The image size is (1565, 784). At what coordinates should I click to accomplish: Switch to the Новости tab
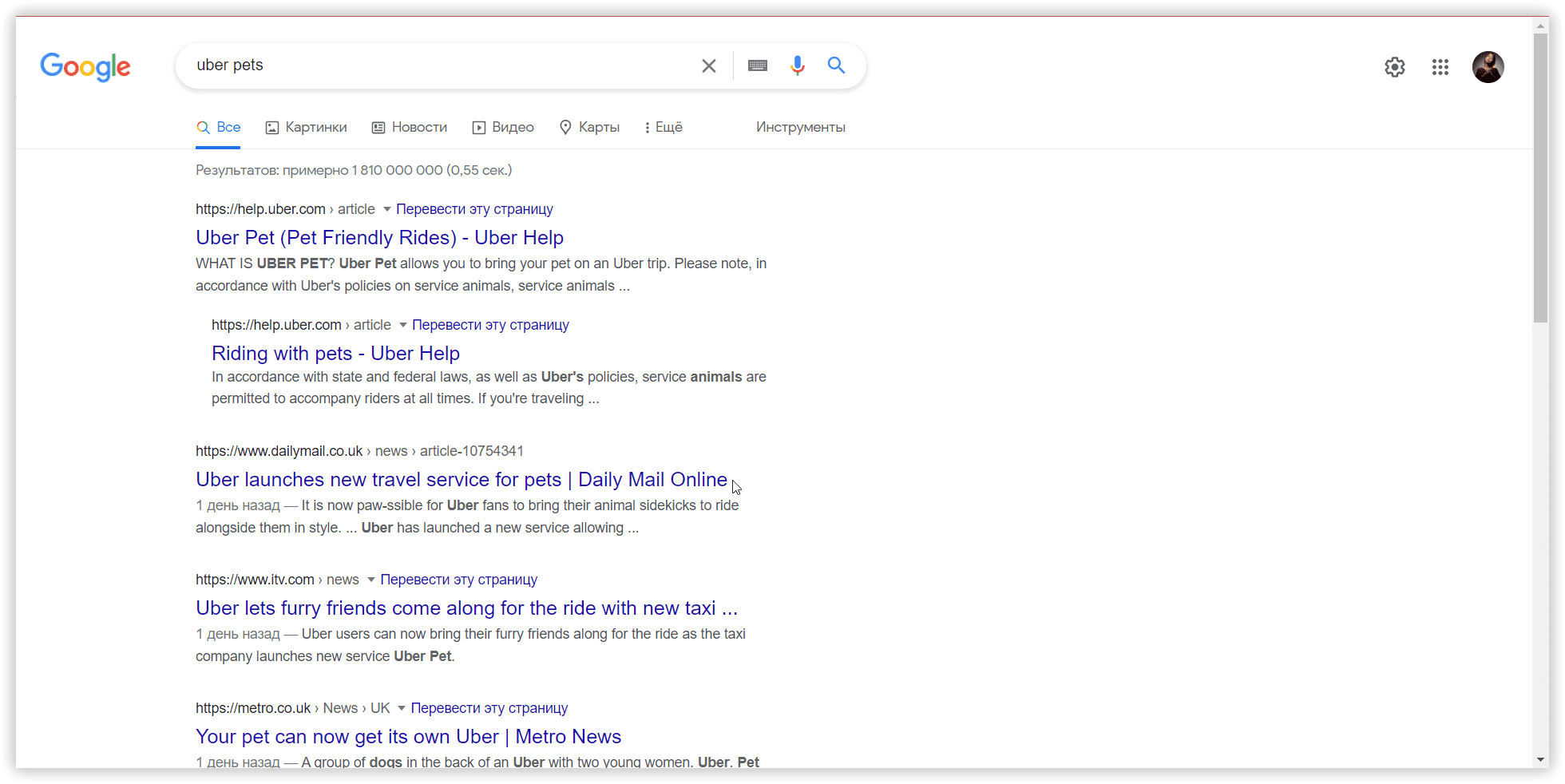pos(409,127)
